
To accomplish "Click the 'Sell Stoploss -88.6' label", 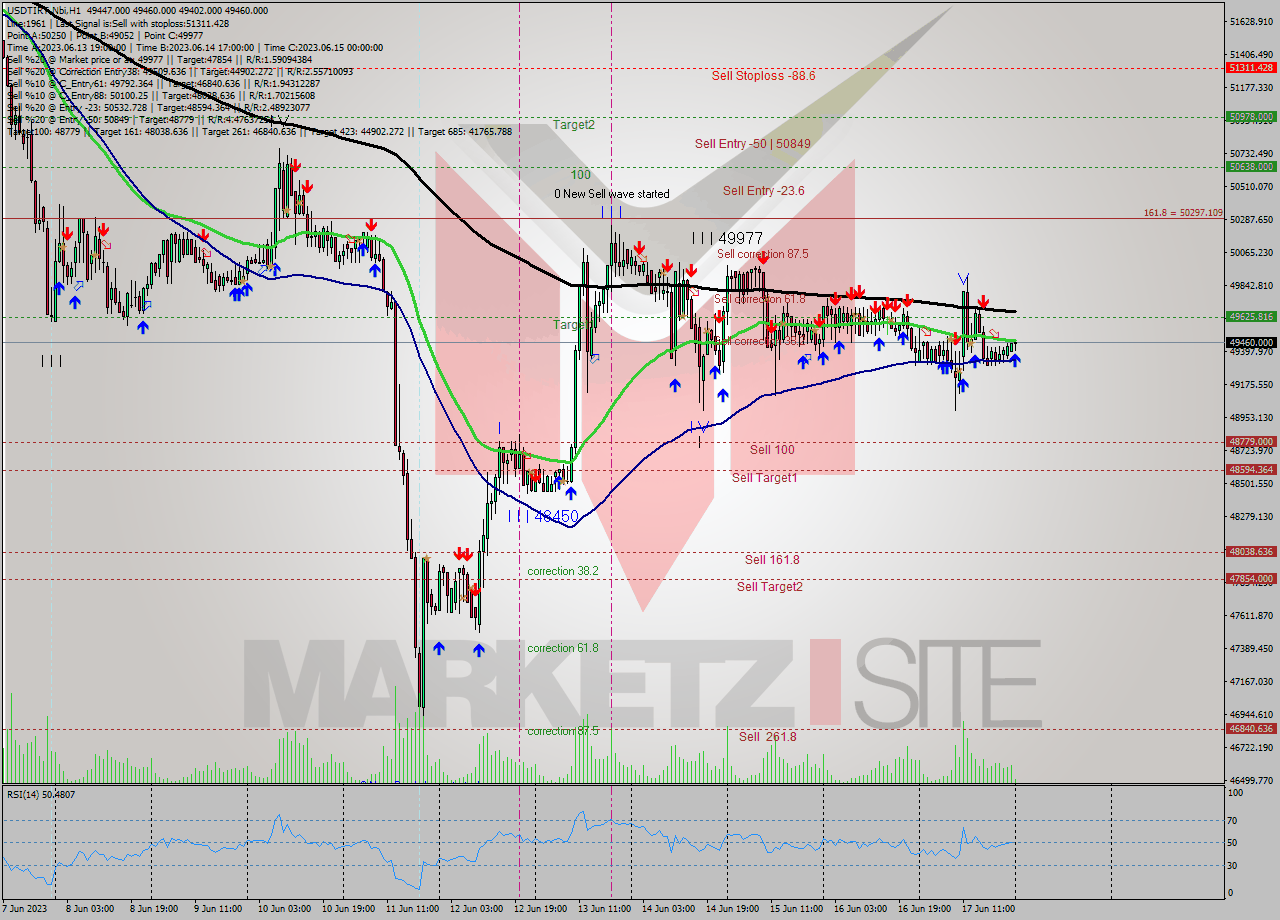I will coord(763,75).
